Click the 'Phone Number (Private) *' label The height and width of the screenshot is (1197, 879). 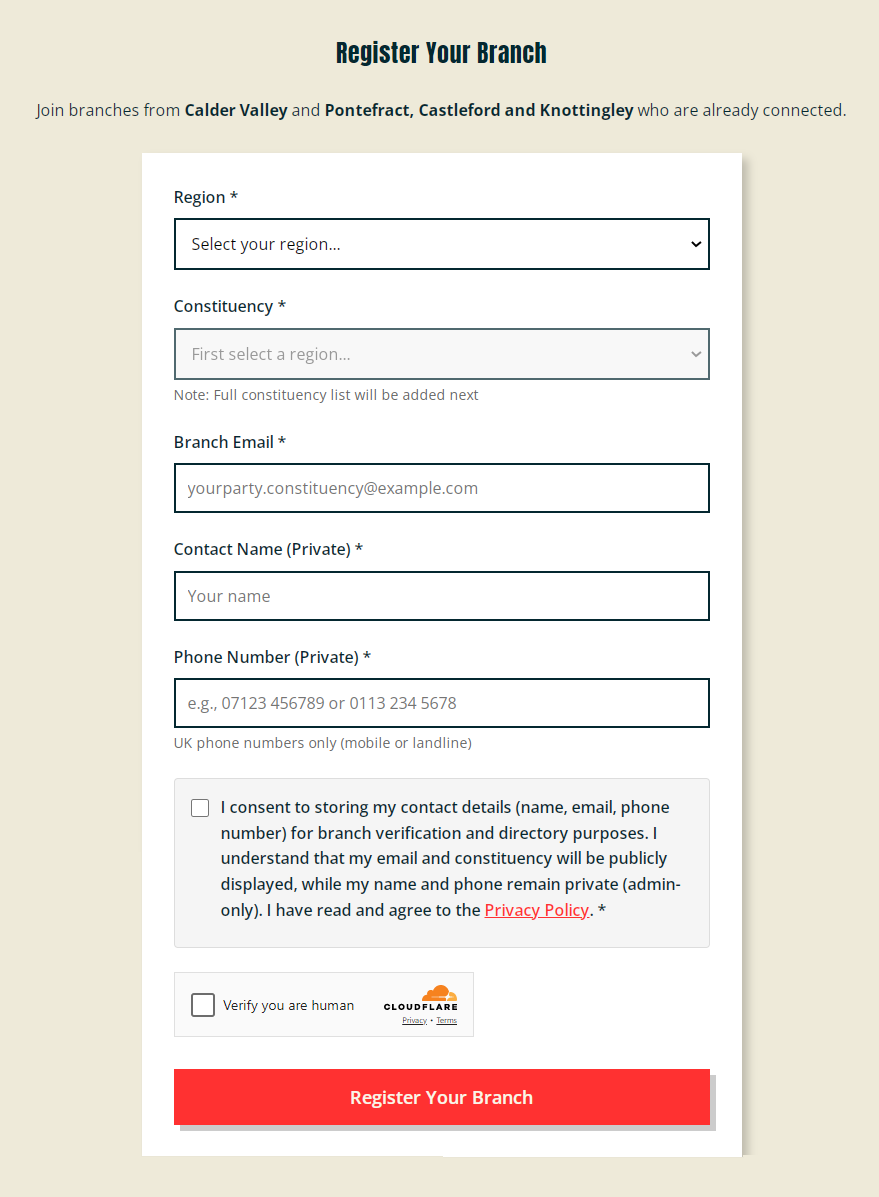272,657
